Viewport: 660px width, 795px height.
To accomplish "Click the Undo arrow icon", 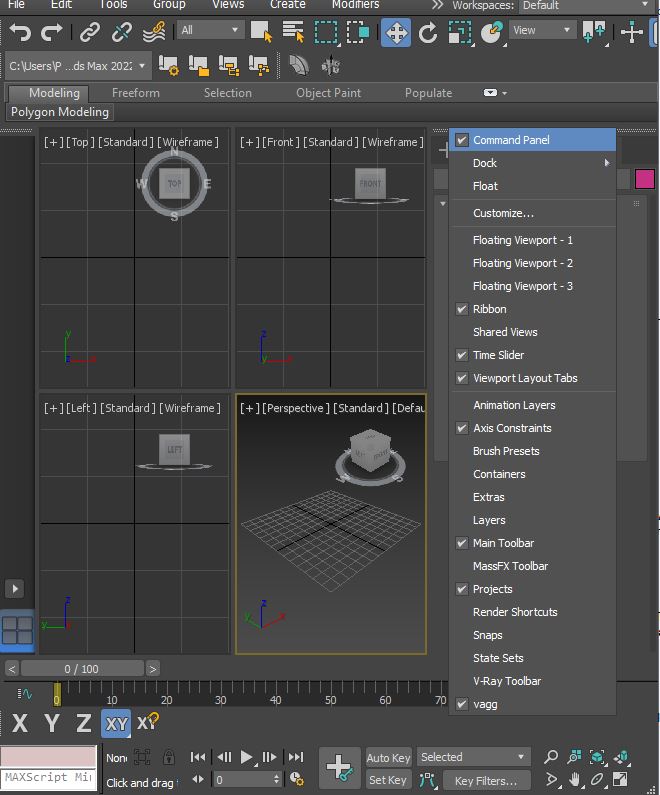I will pyautogui.click(x=20, y=32).
